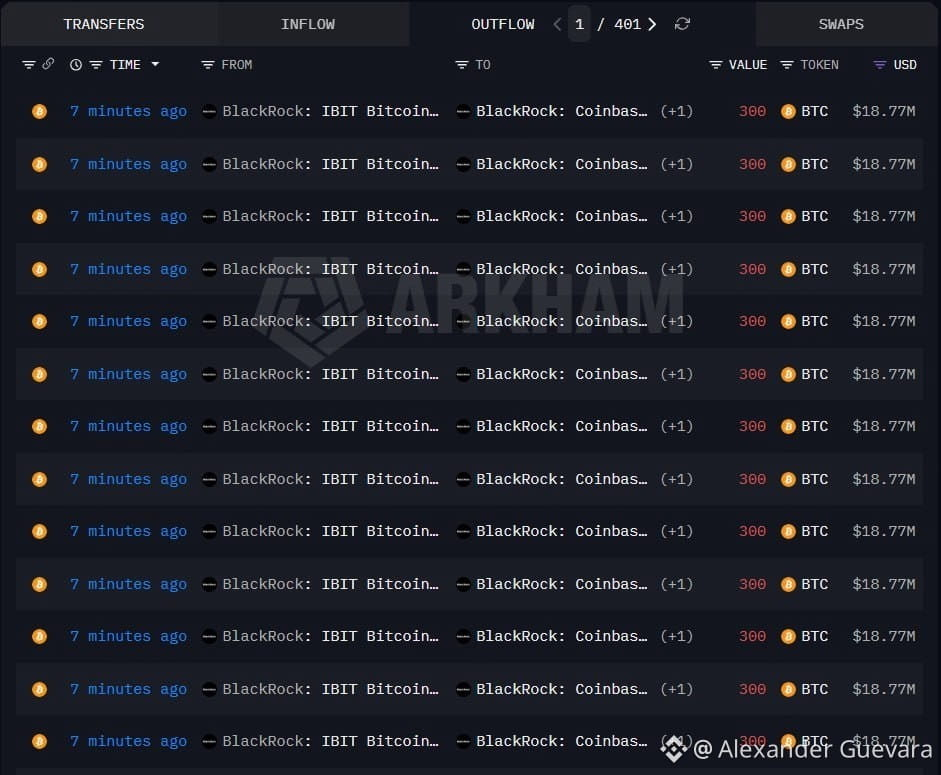Switch to the TRANSFERS tab

click(x=104, y=24)
